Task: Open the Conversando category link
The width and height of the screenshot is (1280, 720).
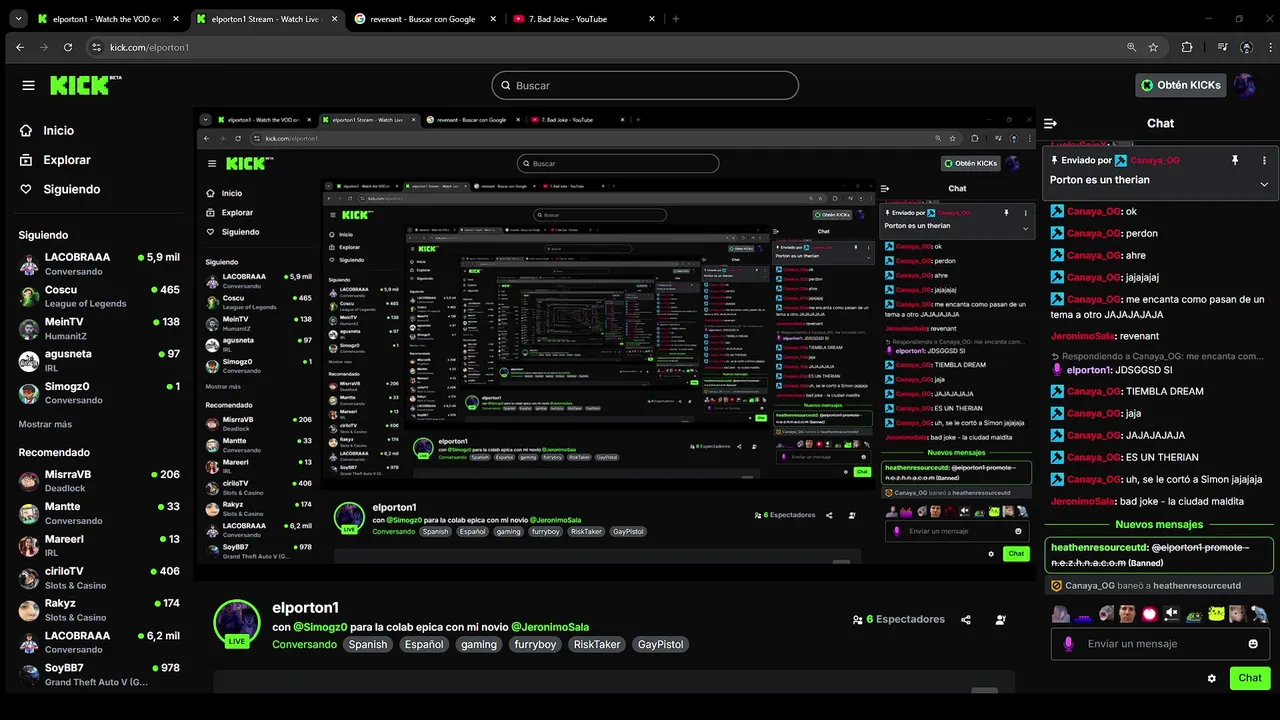Action: point(304,644)
